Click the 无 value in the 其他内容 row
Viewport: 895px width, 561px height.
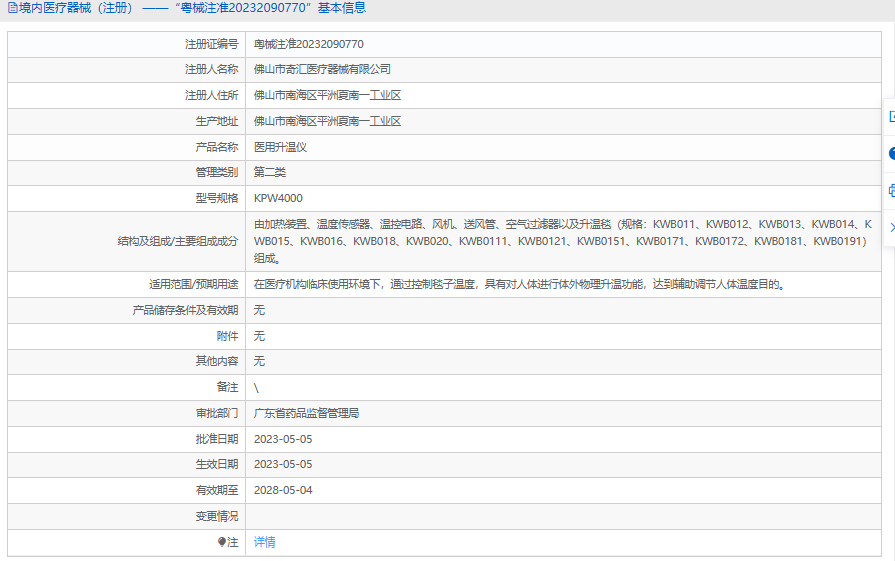point(259,361)
